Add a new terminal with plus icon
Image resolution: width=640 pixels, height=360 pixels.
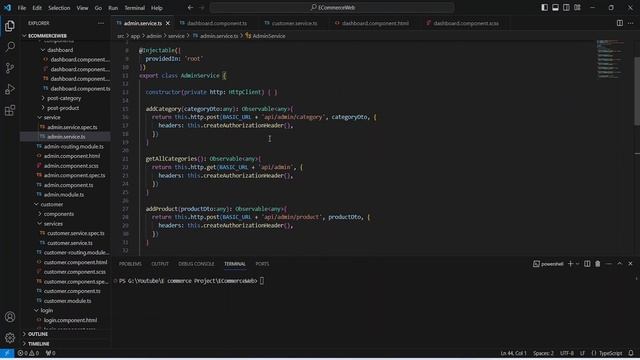pos(570,264)
